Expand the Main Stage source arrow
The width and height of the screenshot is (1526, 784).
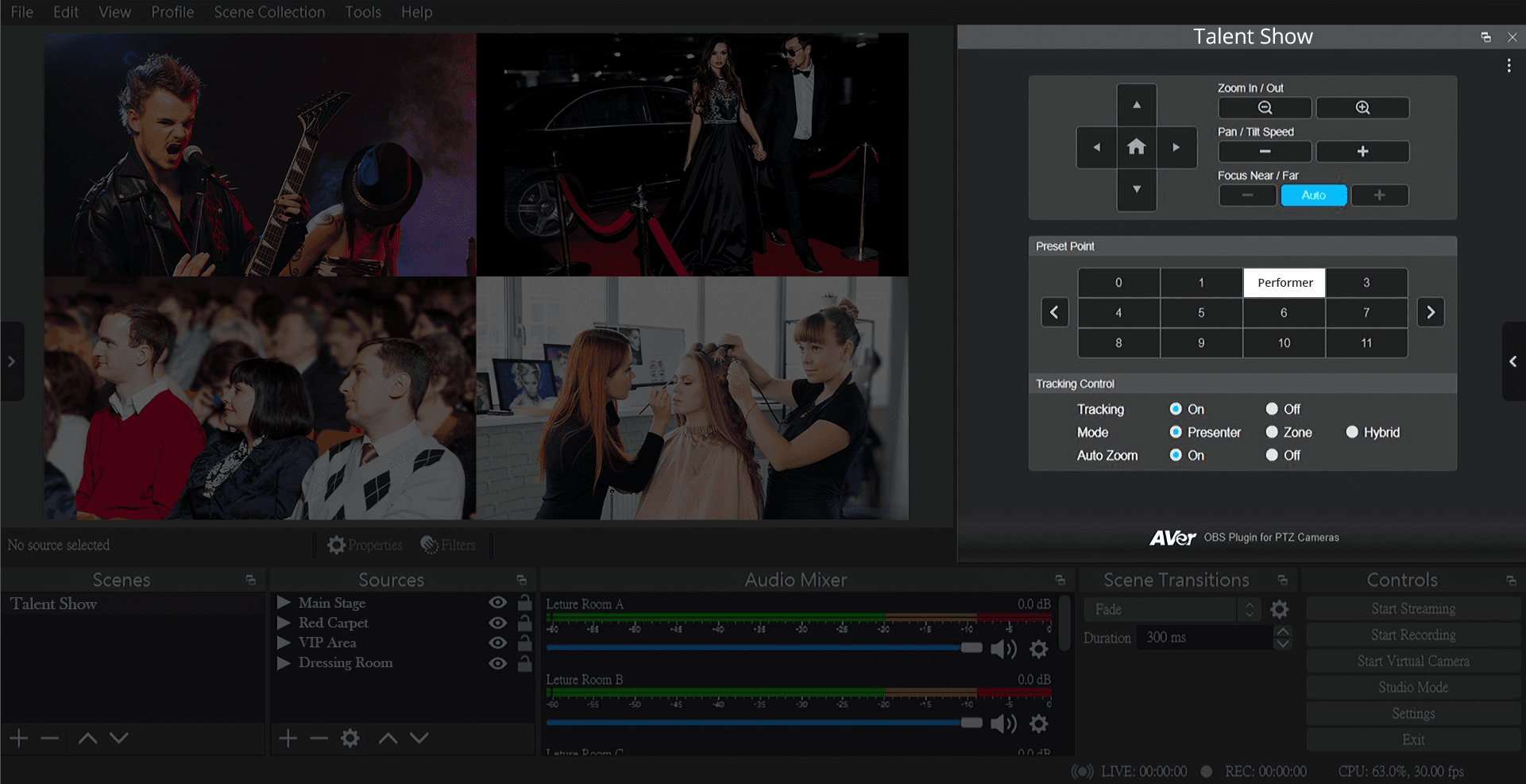(284, 603)
